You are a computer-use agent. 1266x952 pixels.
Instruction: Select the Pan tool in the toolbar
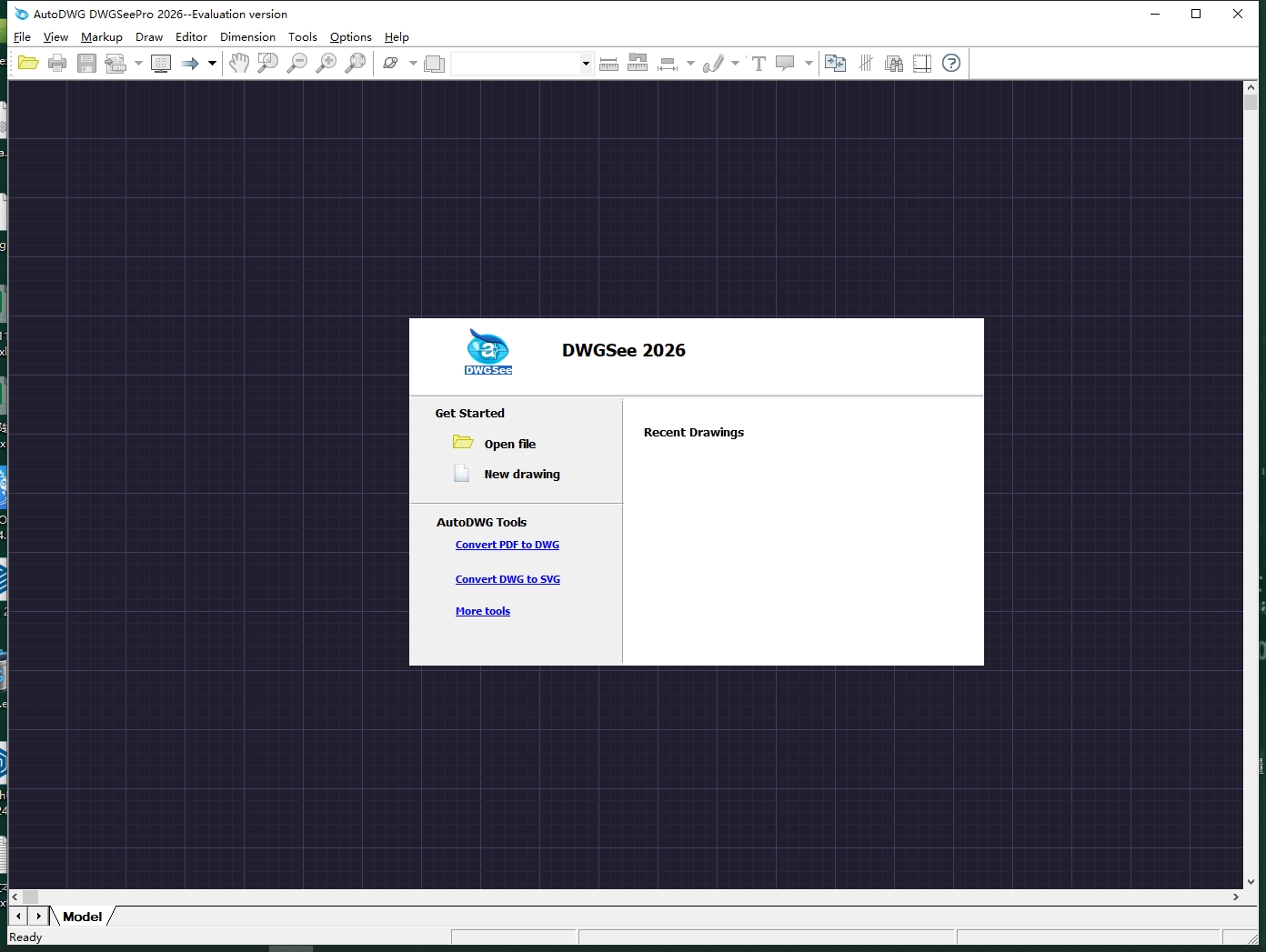(239, 63)
